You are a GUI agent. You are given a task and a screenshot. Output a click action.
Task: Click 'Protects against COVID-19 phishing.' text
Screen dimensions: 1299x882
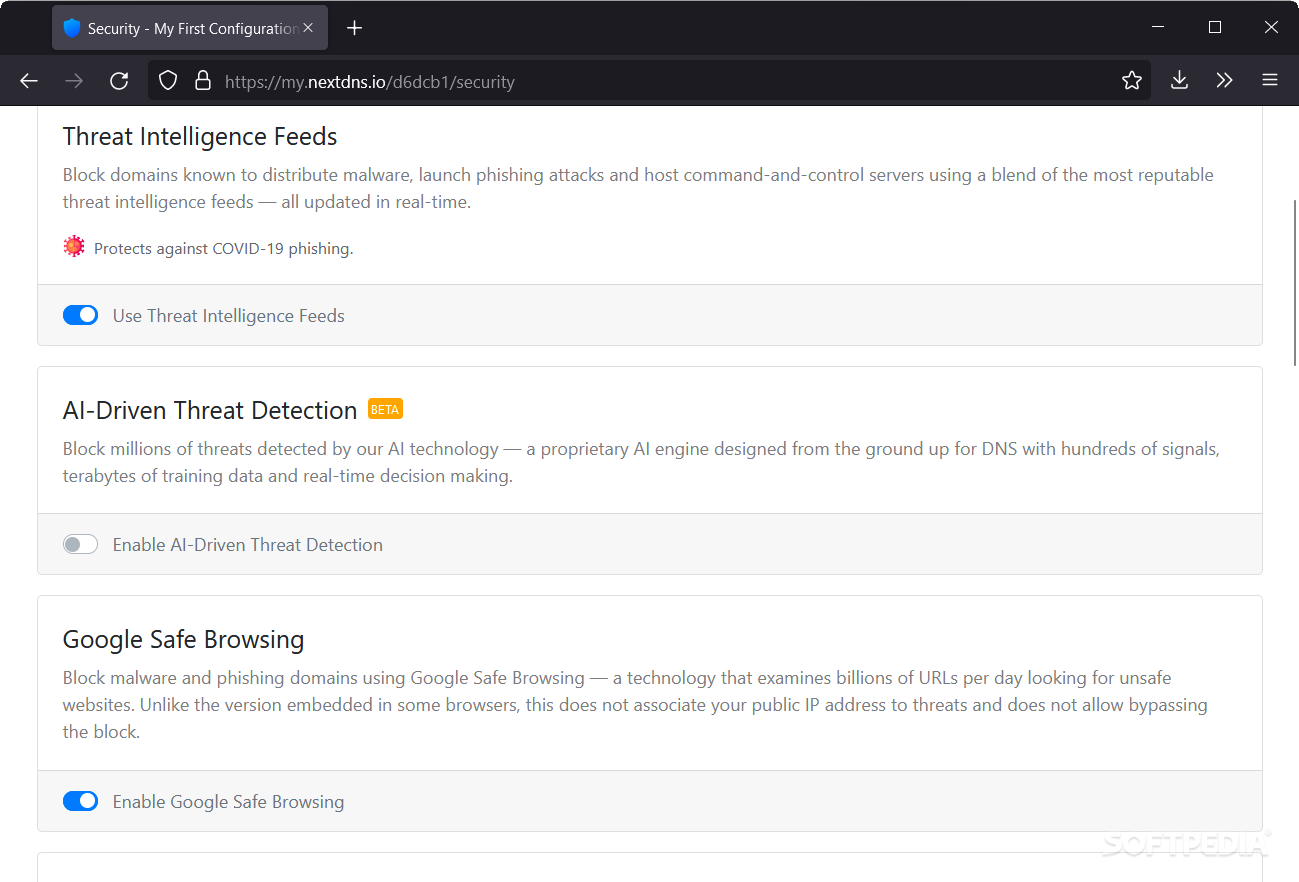224,249
